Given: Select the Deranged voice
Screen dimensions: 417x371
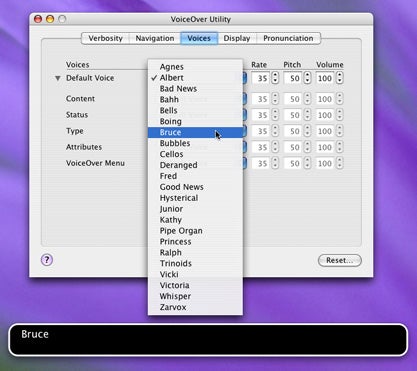Looking at the screenshot, I should coord(195,165).
